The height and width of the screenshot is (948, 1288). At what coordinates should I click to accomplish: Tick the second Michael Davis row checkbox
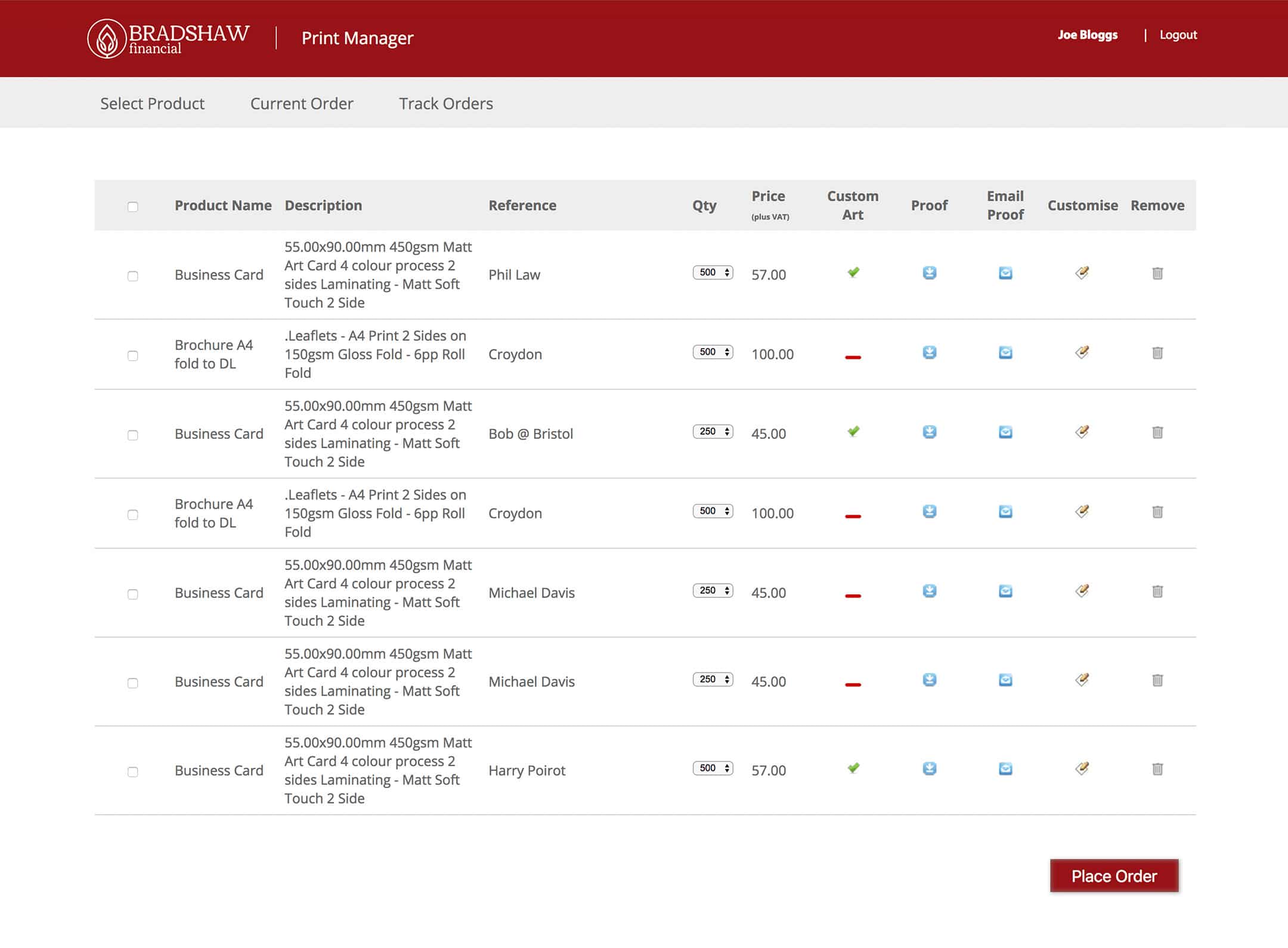(x=132, y=683)
